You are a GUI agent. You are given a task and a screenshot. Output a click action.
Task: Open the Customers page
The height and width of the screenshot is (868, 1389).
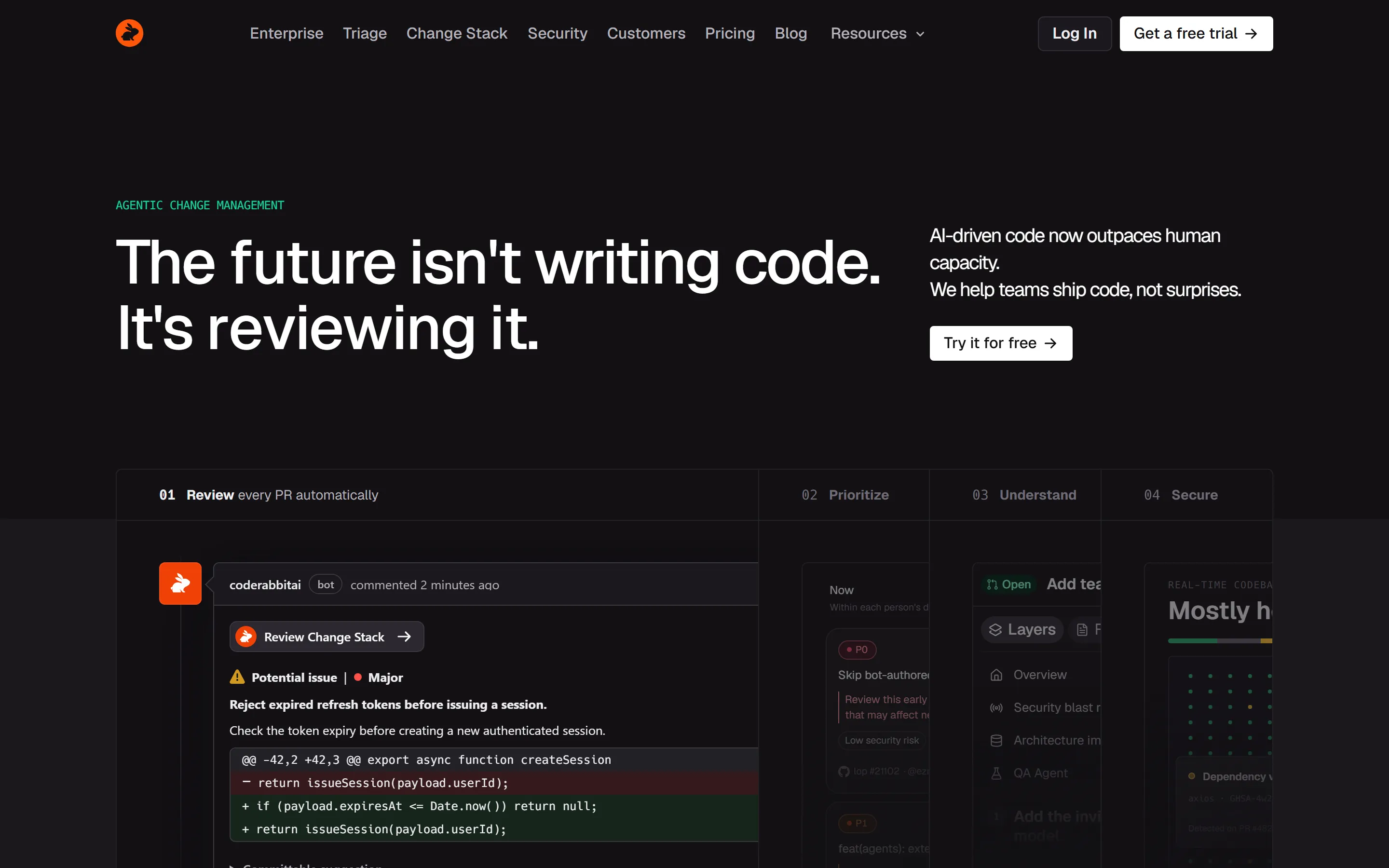(x=646, y=33)
